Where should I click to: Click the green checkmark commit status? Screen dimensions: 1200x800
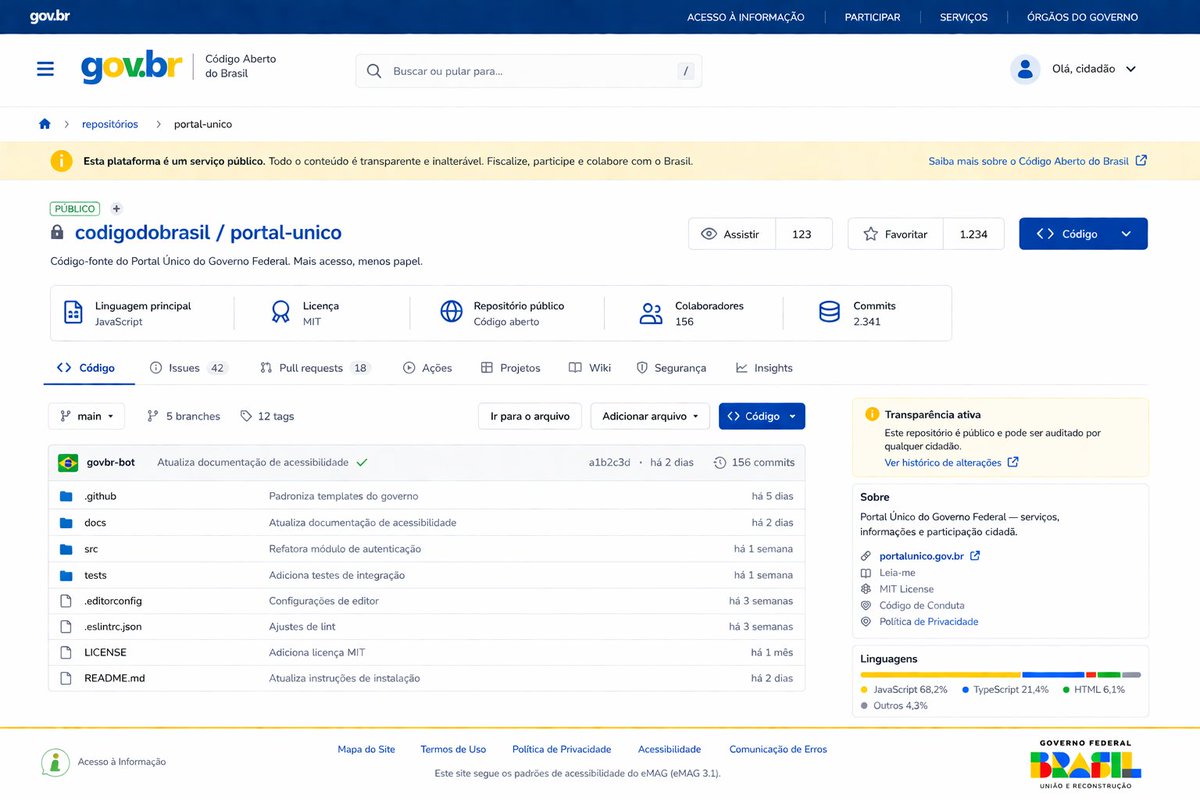[x=361, y=462]
